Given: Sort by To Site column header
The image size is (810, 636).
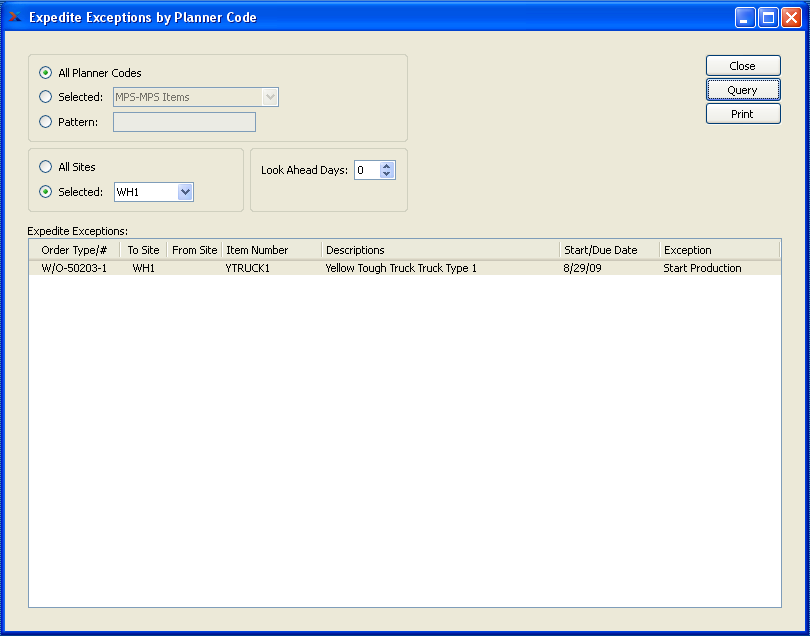Looking at the screenshot, I should point(144,250).
